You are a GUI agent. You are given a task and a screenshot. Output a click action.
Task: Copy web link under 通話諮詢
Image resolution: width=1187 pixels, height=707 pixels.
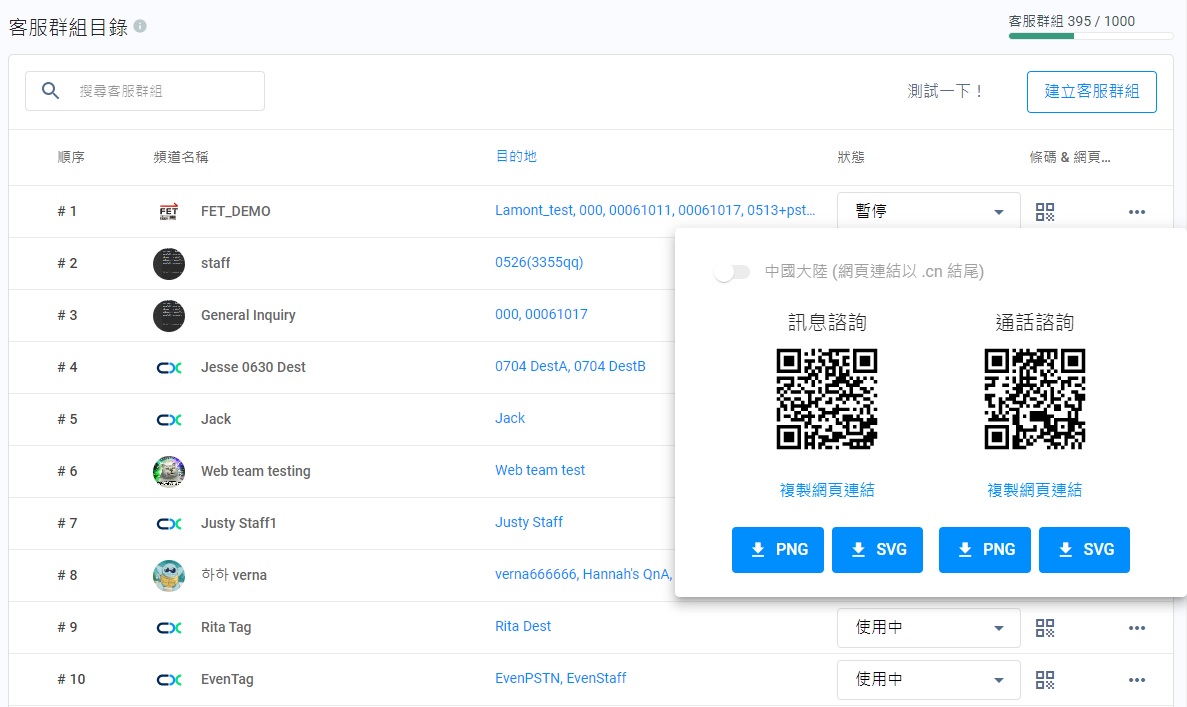[1034, 490]
